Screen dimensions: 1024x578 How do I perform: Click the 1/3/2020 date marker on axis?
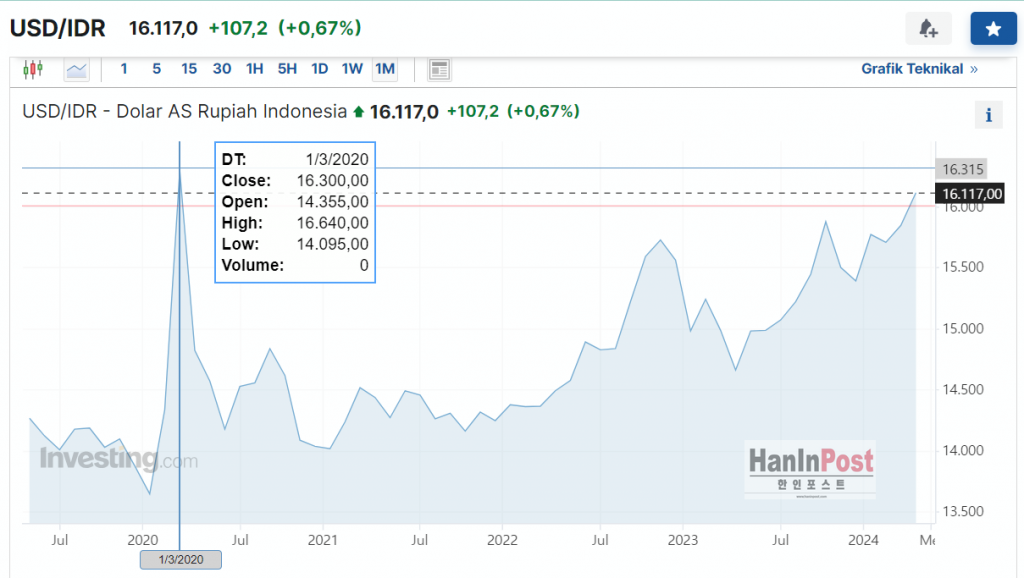click(180, 560)
